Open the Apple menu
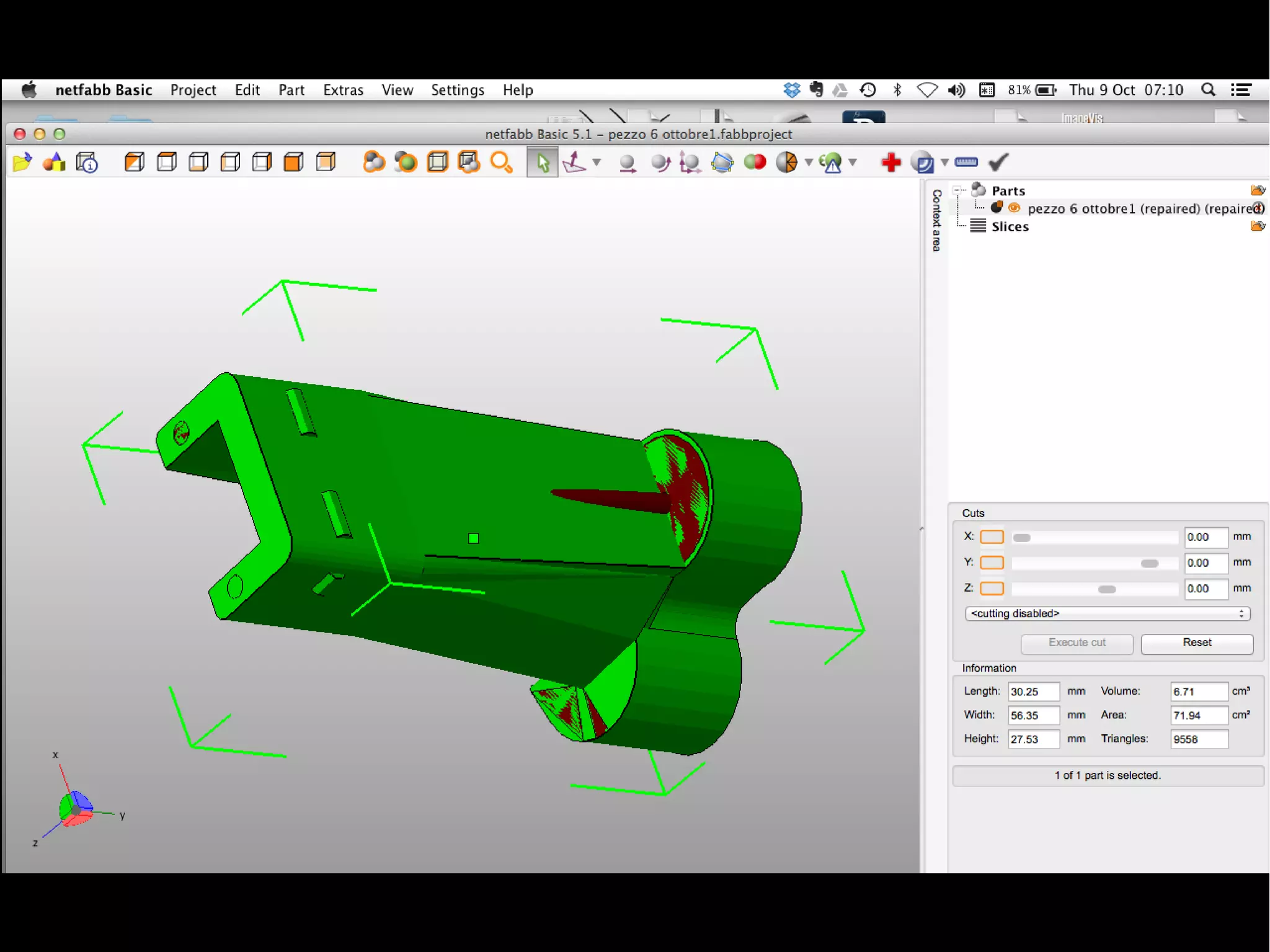1270x952 pixels. 29,90
